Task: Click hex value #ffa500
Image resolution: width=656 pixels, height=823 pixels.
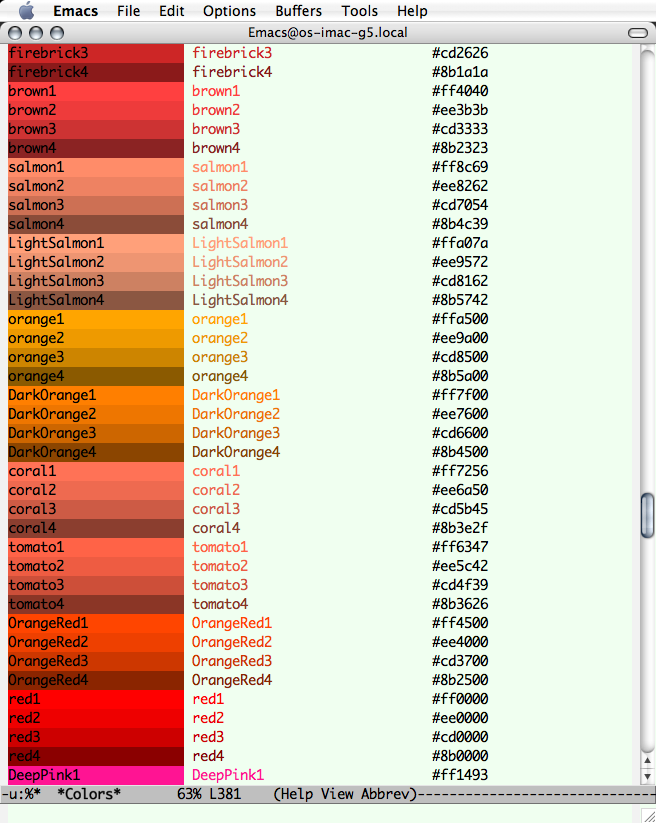Action: coord(460,319)
